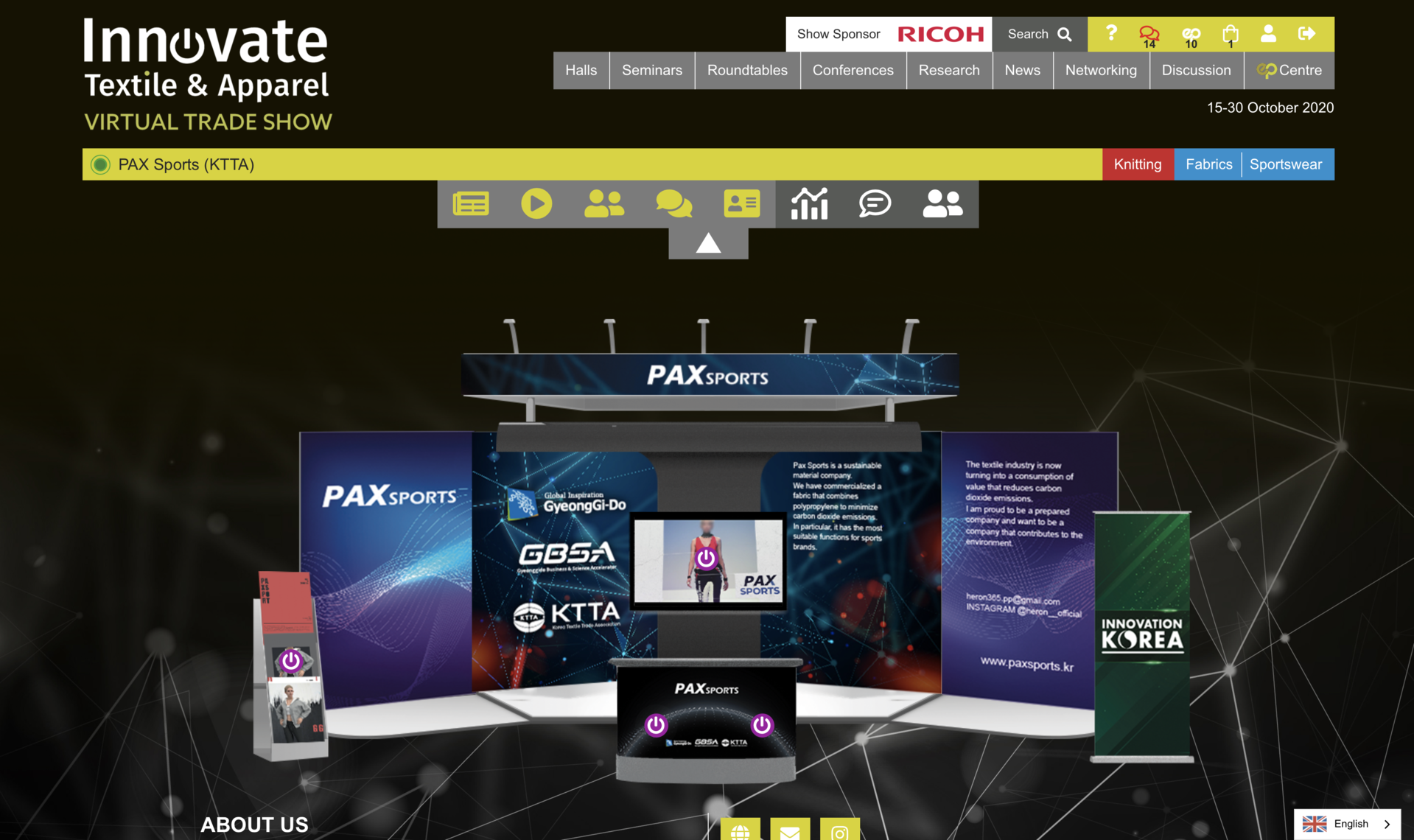This screenshot has width=1414, height=840.
Task: Click the PAX Sports (KTTA) title text
Action: coord(186,164)
